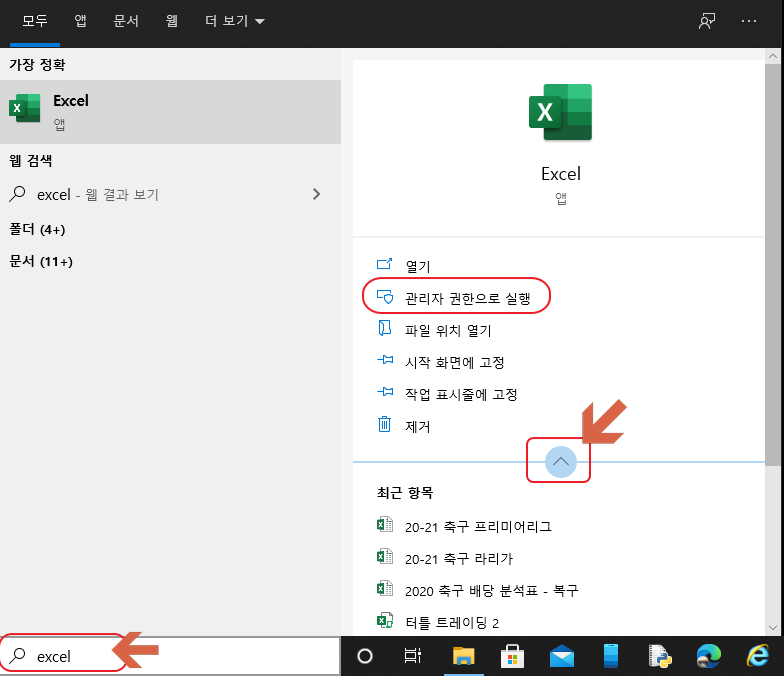Viewport: 784px width, 676px height.
Task: Switch to the 모두 tab
Action: (35, 21)
